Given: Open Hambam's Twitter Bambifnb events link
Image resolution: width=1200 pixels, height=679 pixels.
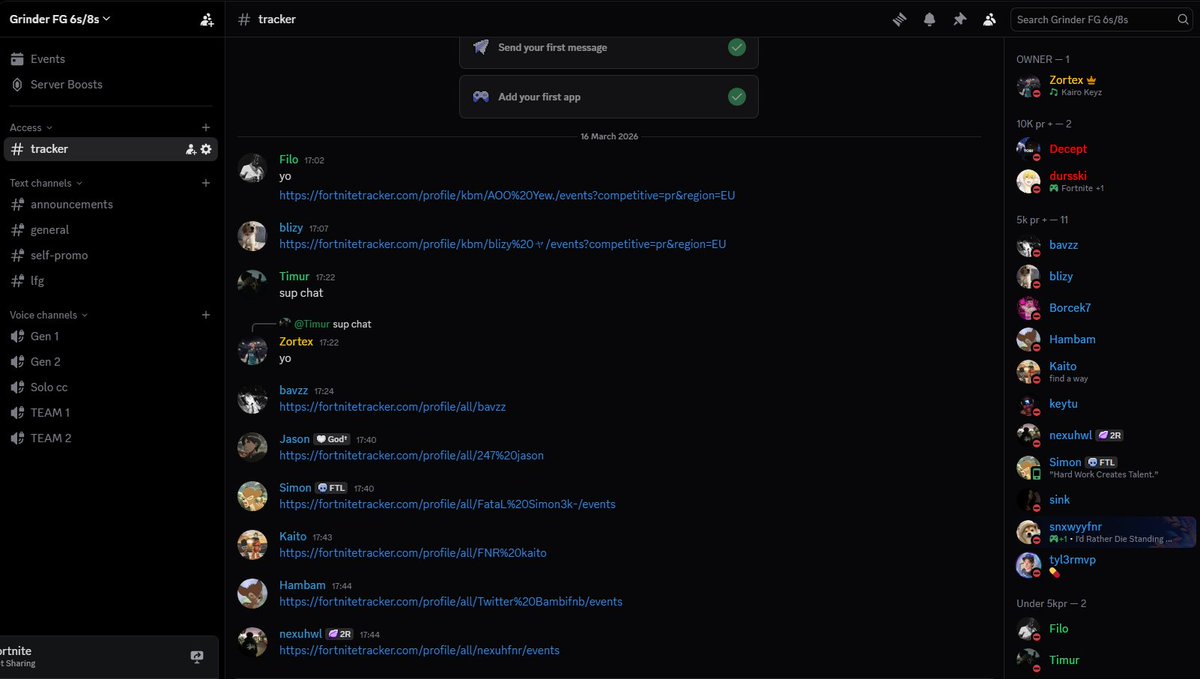Looking at the screenshot, I should pyautogui.click(x=451, y=602).
